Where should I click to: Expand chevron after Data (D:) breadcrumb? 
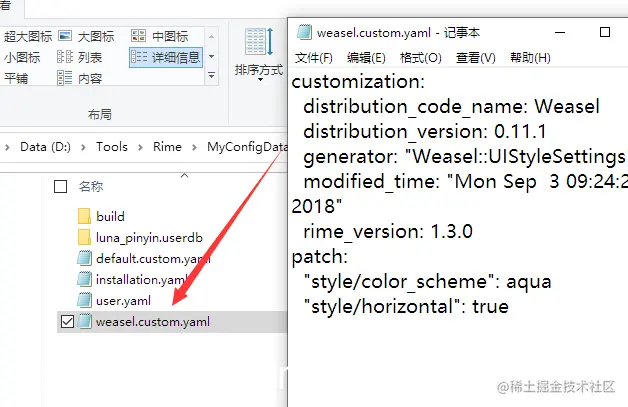coord(83,147)
